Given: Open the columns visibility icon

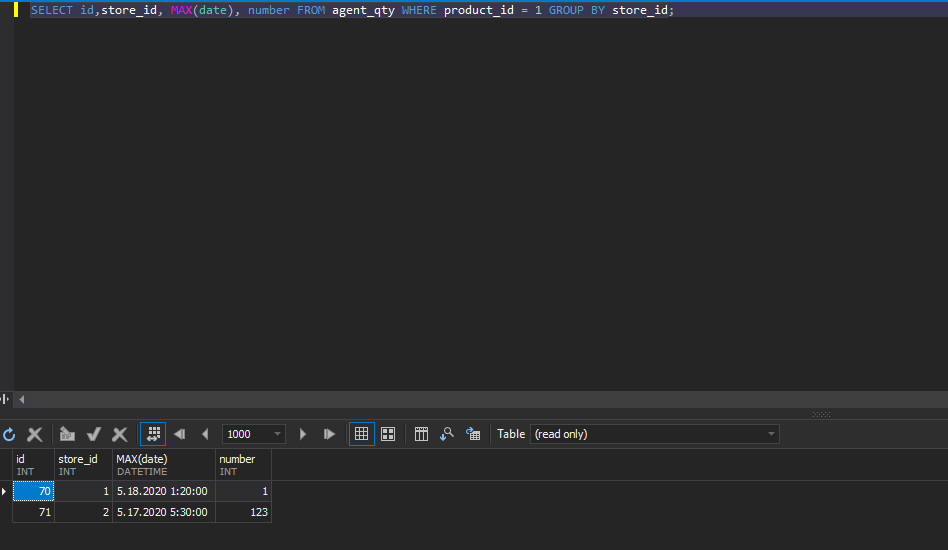Looking at the screenshot, I should [421, 434].
